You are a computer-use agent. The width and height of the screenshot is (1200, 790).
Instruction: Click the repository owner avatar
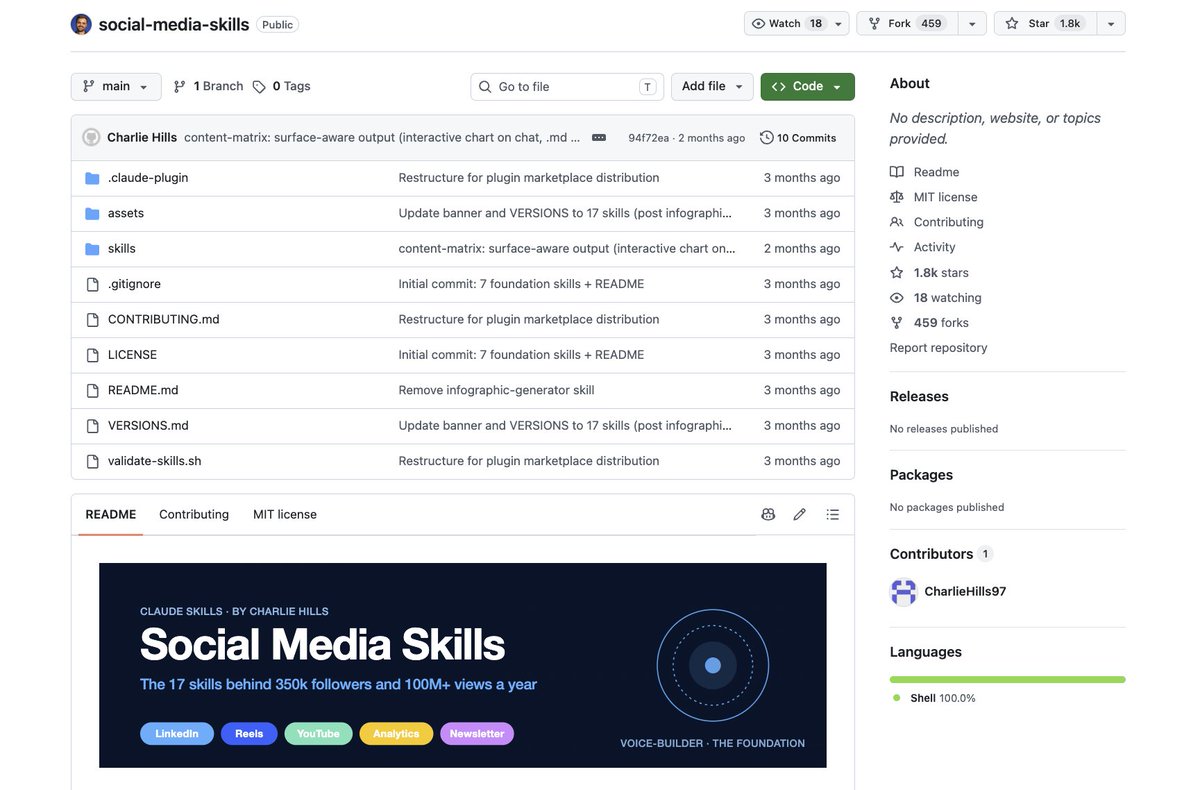81,24
